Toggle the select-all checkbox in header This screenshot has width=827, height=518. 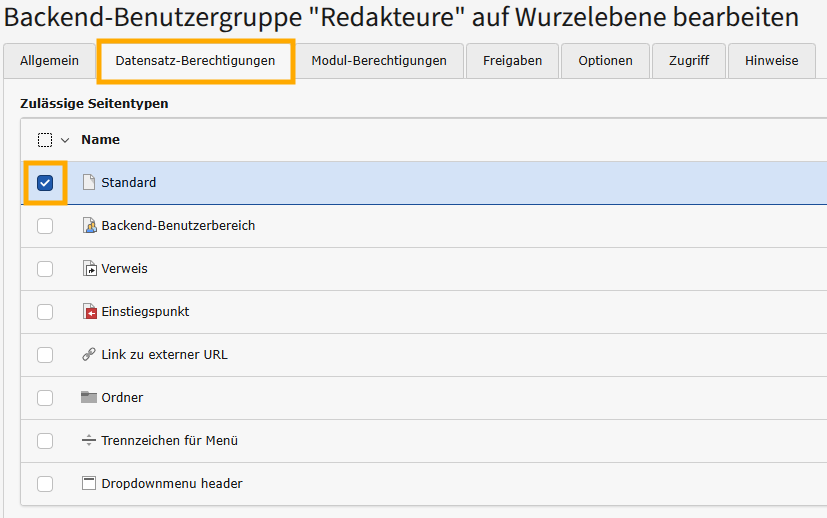[45, 140]
